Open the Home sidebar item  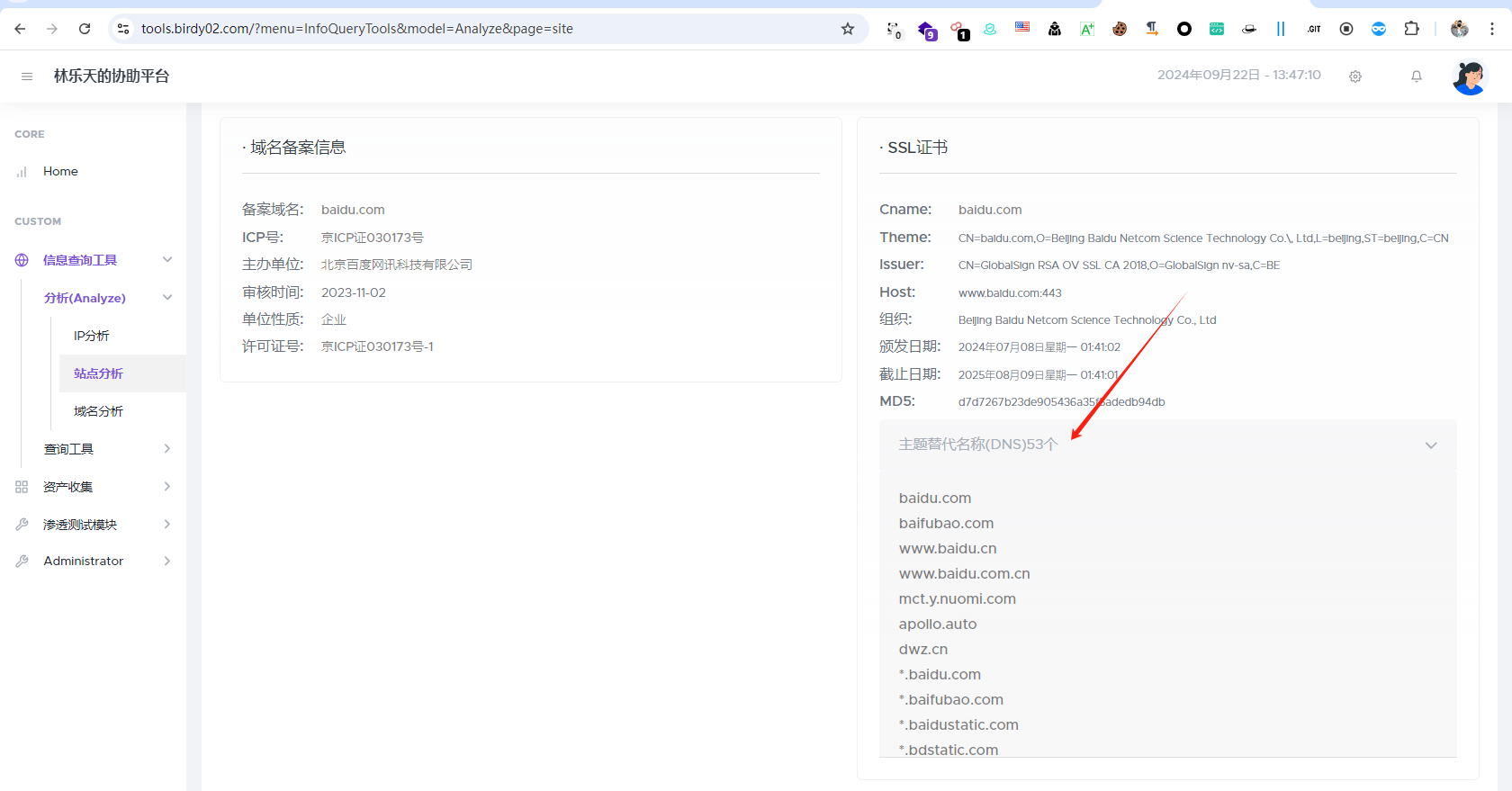click(x=60, y=171)
